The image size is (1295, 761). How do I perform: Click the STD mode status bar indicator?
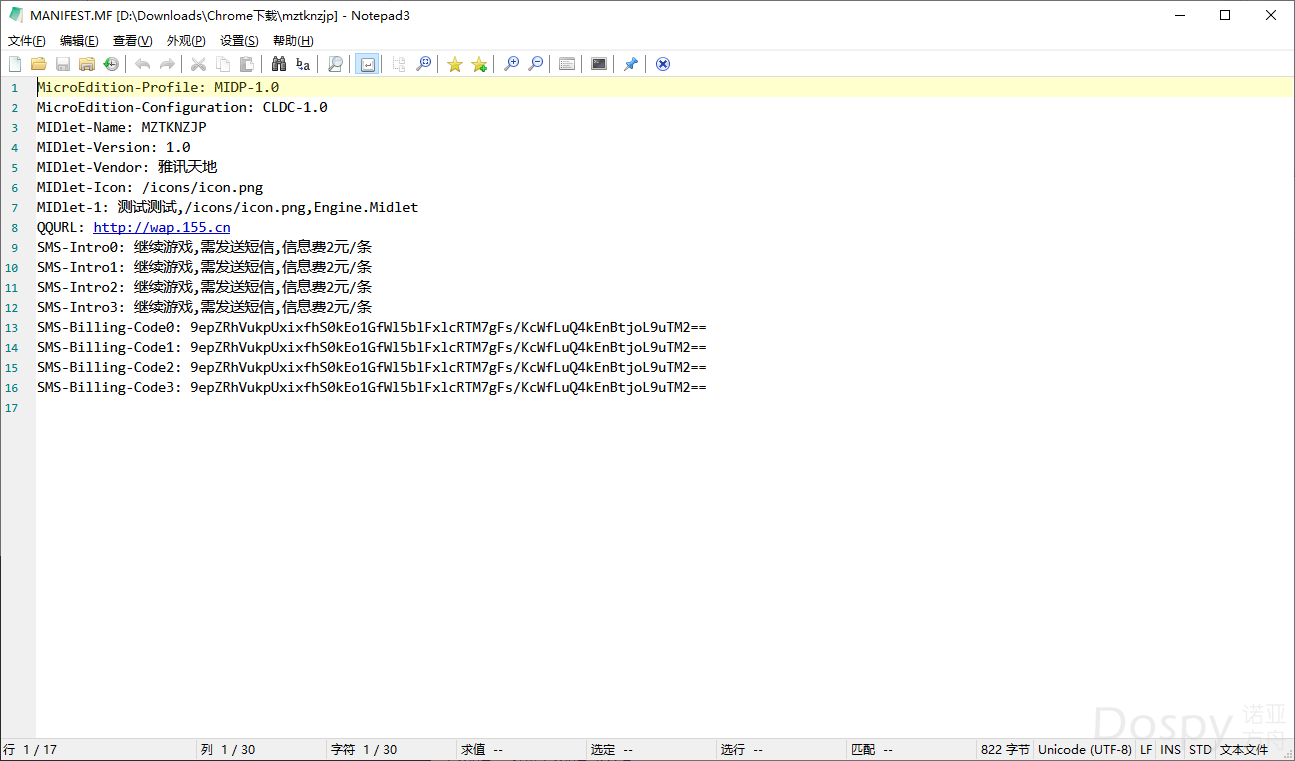click(x=1200, y=749)
